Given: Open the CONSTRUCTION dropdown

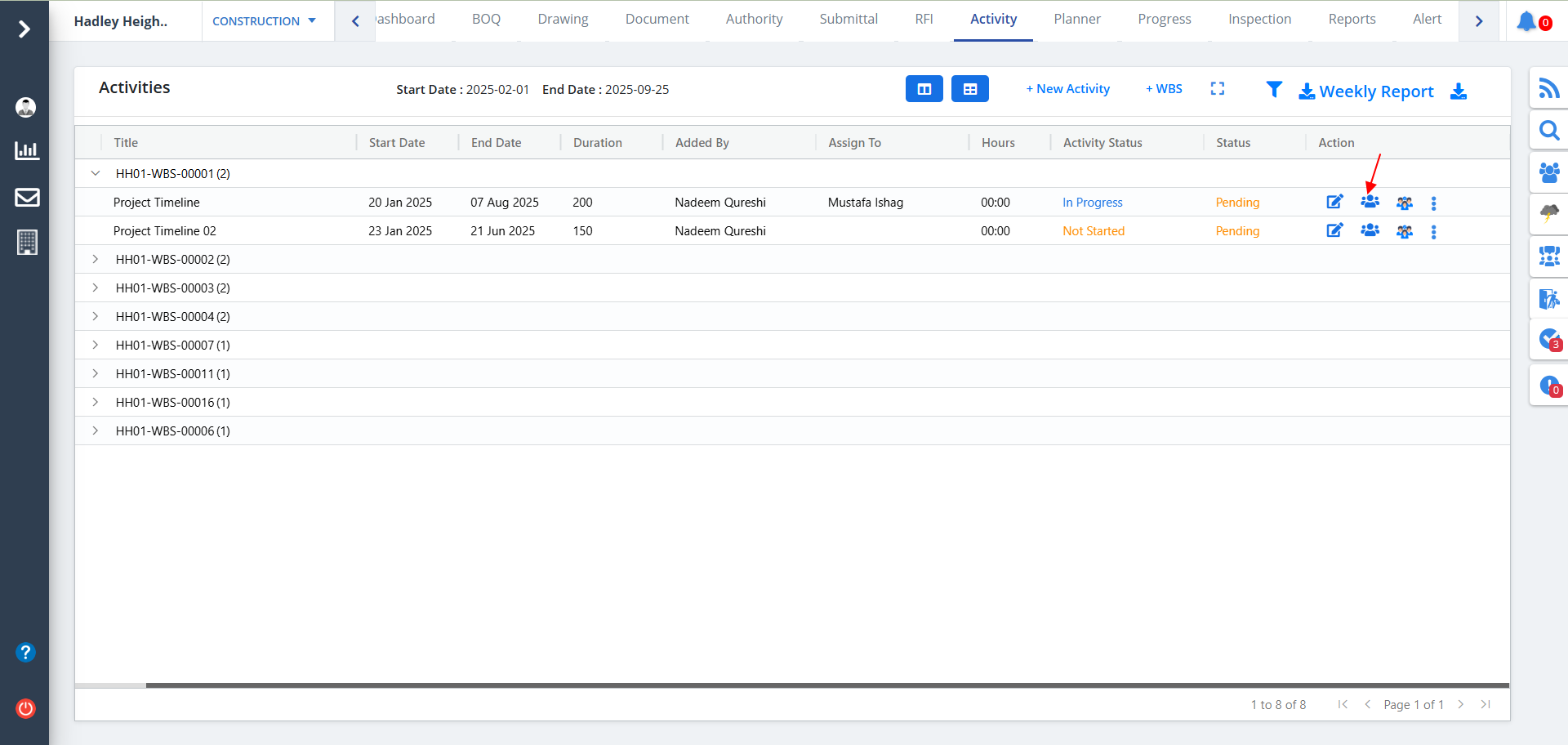Looking at the screenshot, I should coord(264,21).
